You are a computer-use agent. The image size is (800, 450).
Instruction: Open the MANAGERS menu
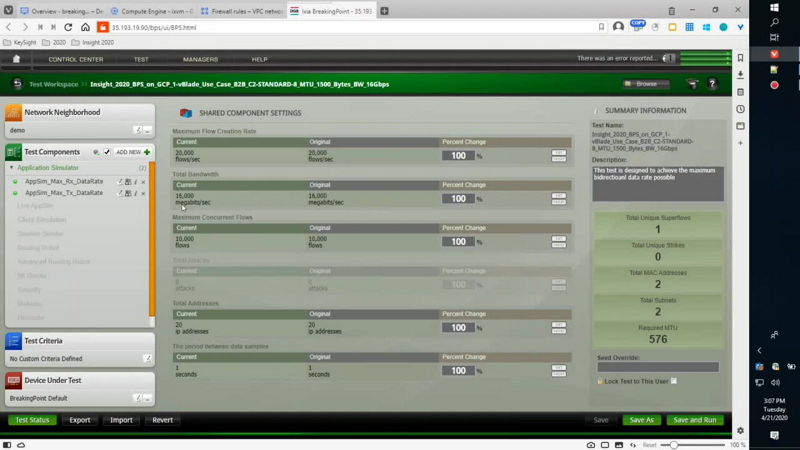coord(200,59)
